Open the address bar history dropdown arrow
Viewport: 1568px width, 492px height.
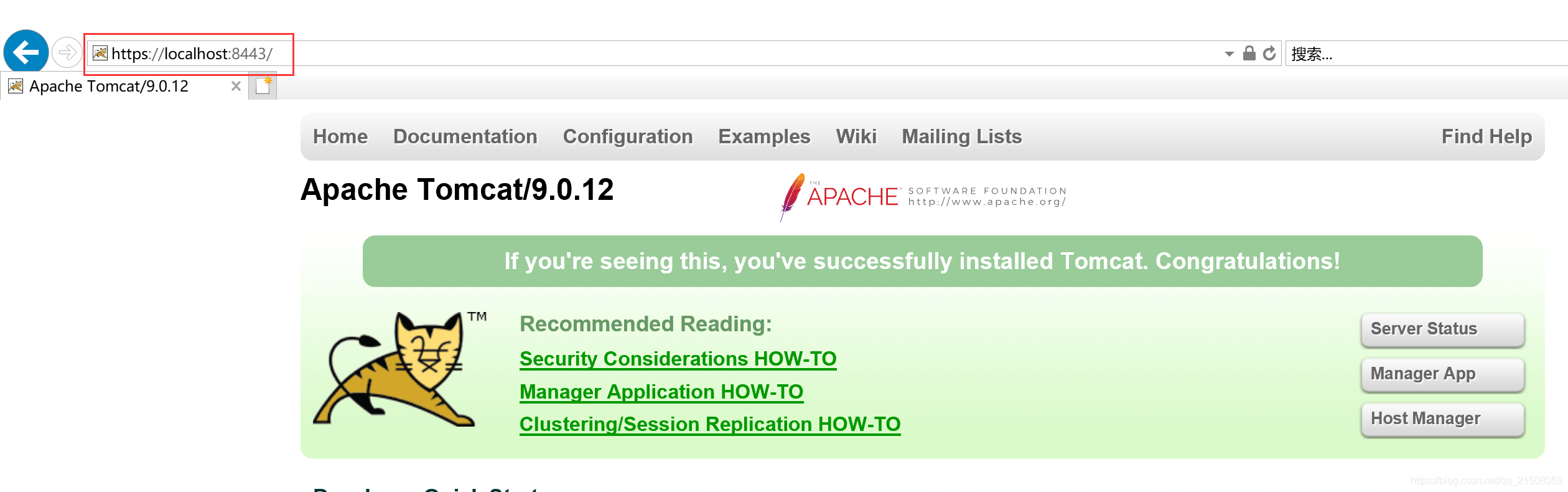(1229, 54)
